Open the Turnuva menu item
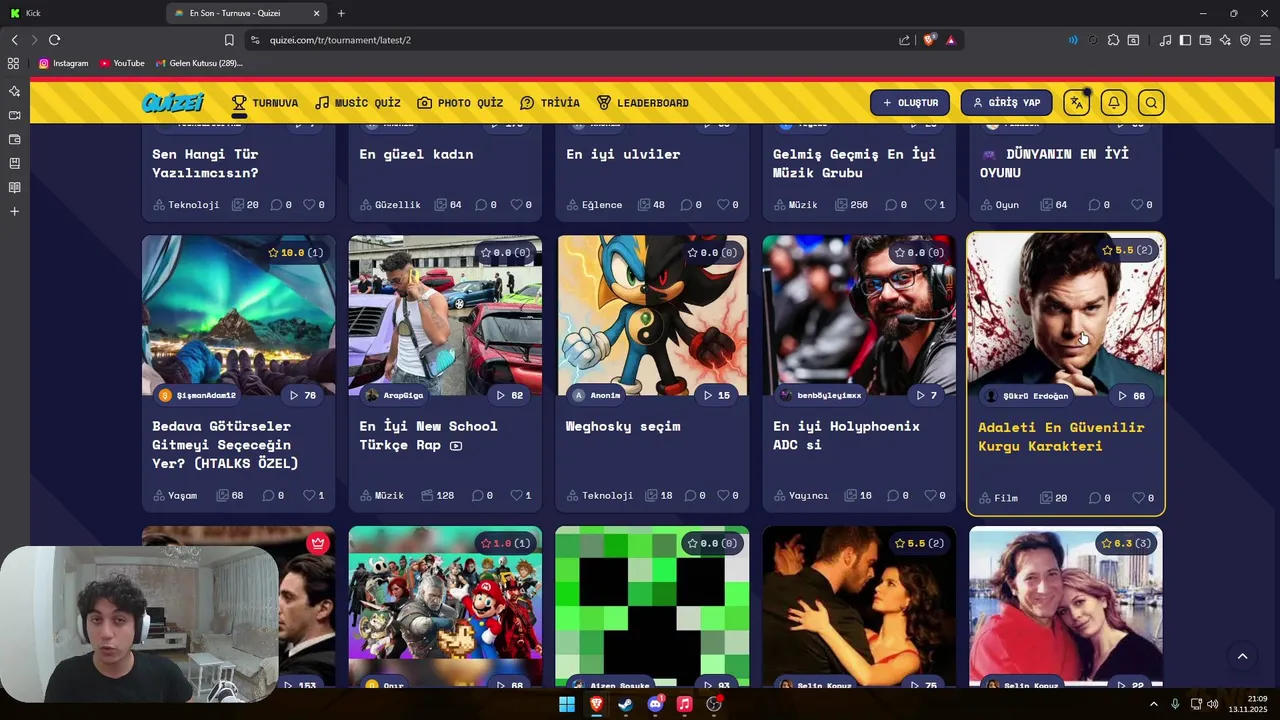Screen dimensions: 1280x720 click(265, 103)
